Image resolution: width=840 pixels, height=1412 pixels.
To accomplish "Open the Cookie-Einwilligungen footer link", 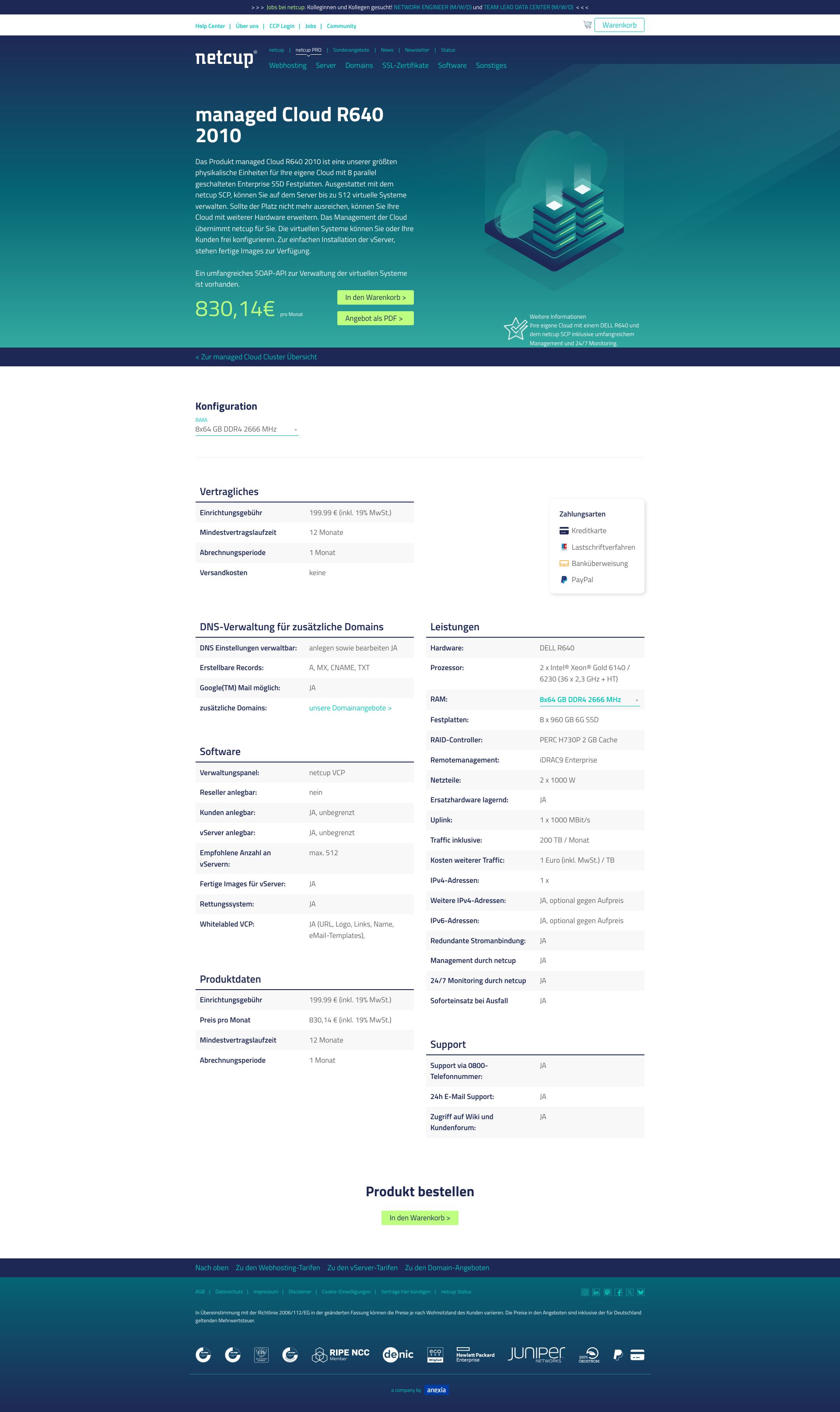I will pyautogui.click(x=346, y=1292).
